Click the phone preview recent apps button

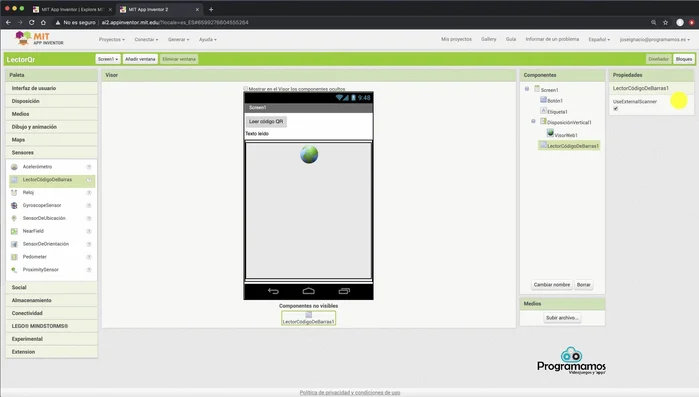click(344, 291)
